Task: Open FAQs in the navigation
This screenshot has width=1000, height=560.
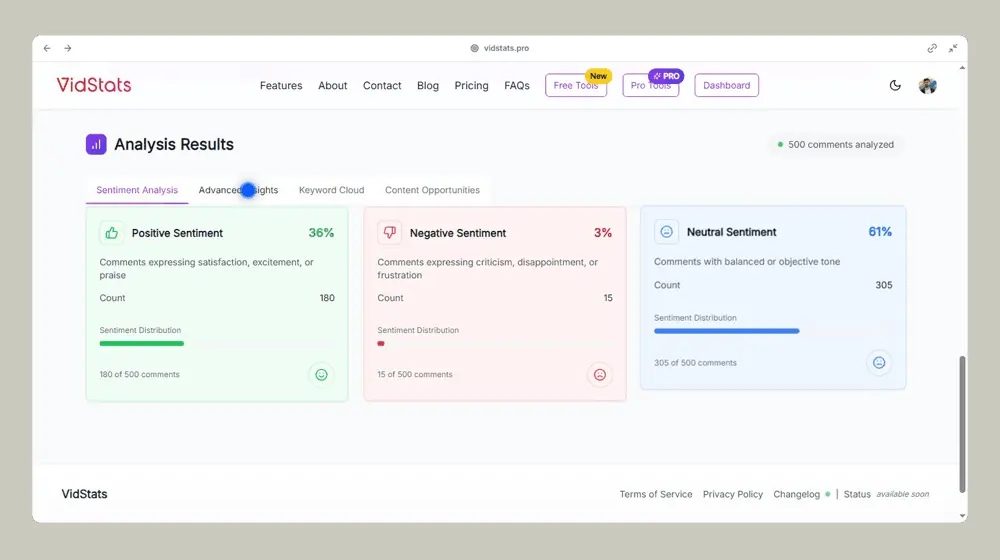Action: (x=517, y=85)
